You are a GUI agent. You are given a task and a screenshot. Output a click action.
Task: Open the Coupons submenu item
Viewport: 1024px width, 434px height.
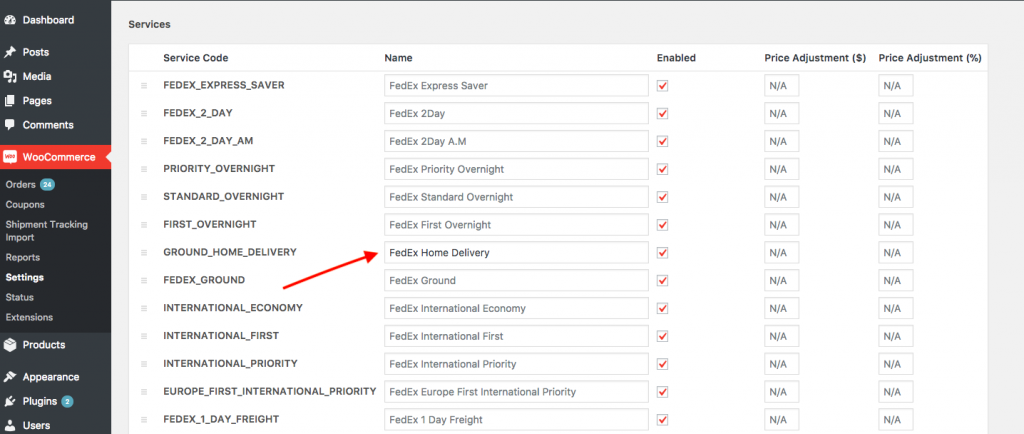click(x=25, y=204)
